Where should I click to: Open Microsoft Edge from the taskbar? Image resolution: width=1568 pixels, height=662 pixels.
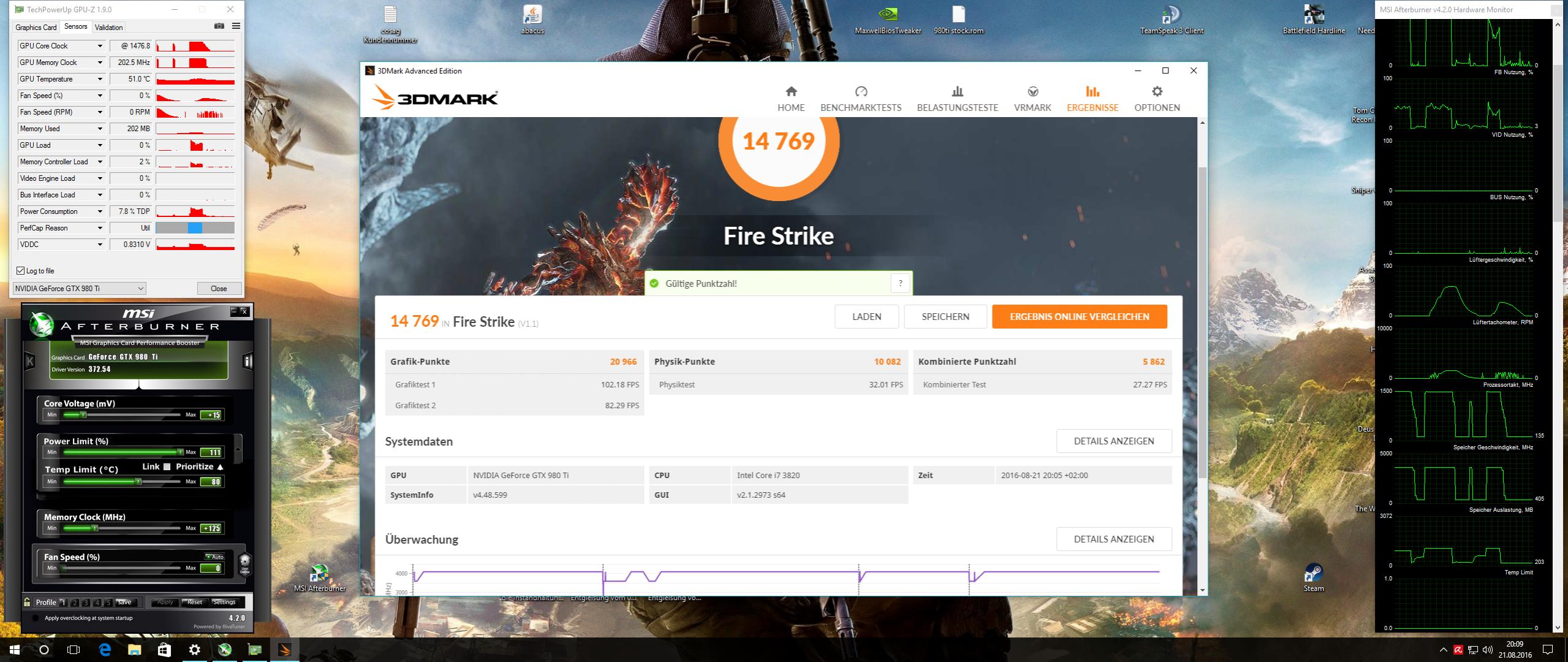pyautogui.click(x=105, y=650)
